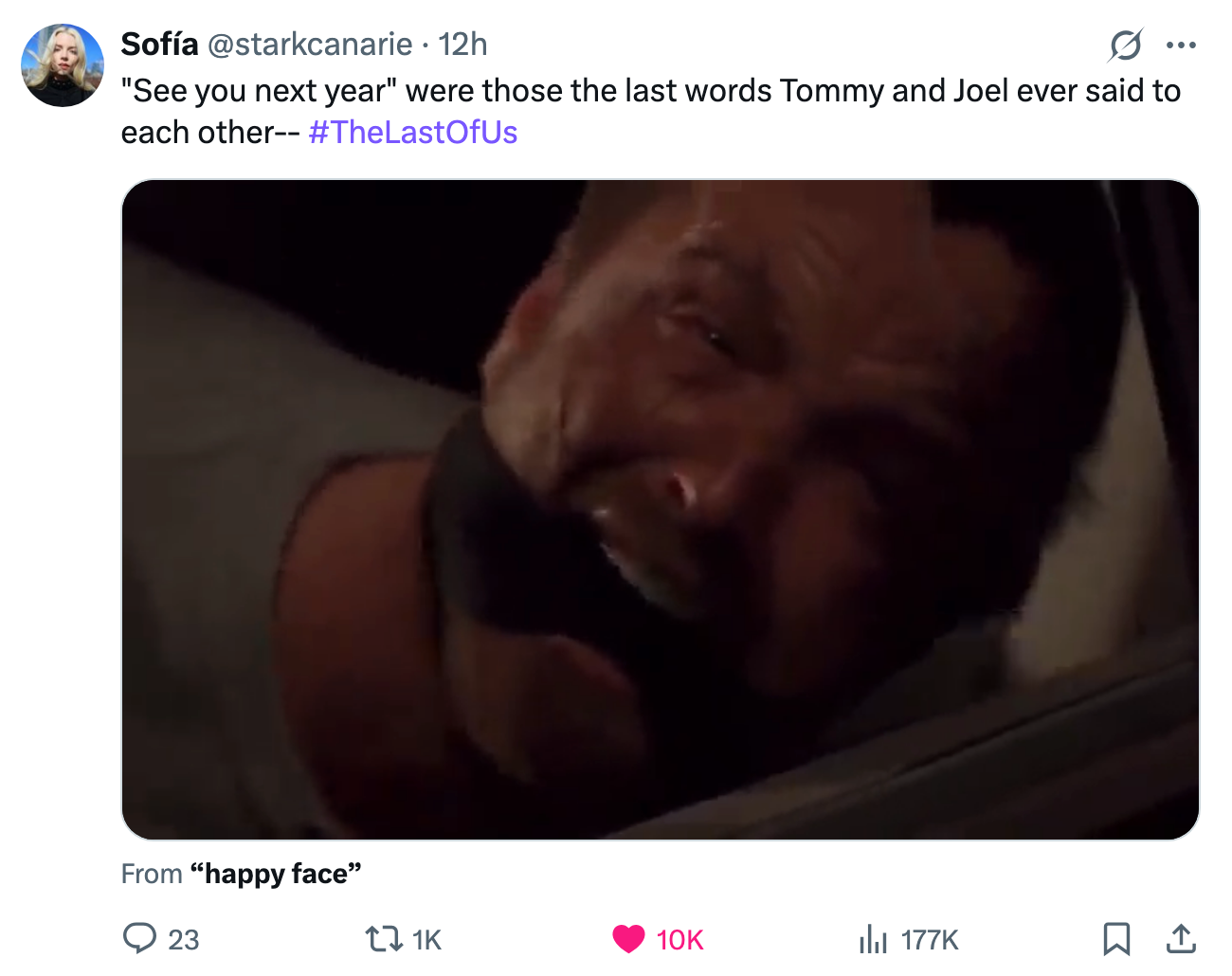
Task: Unlike the post by toggling the red heart
Action: pos(626,940)
